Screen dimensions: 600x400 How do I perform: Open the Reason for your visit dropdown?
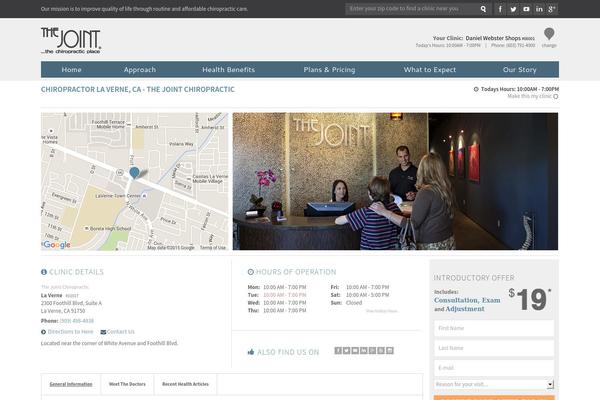(x=494, y=384)
